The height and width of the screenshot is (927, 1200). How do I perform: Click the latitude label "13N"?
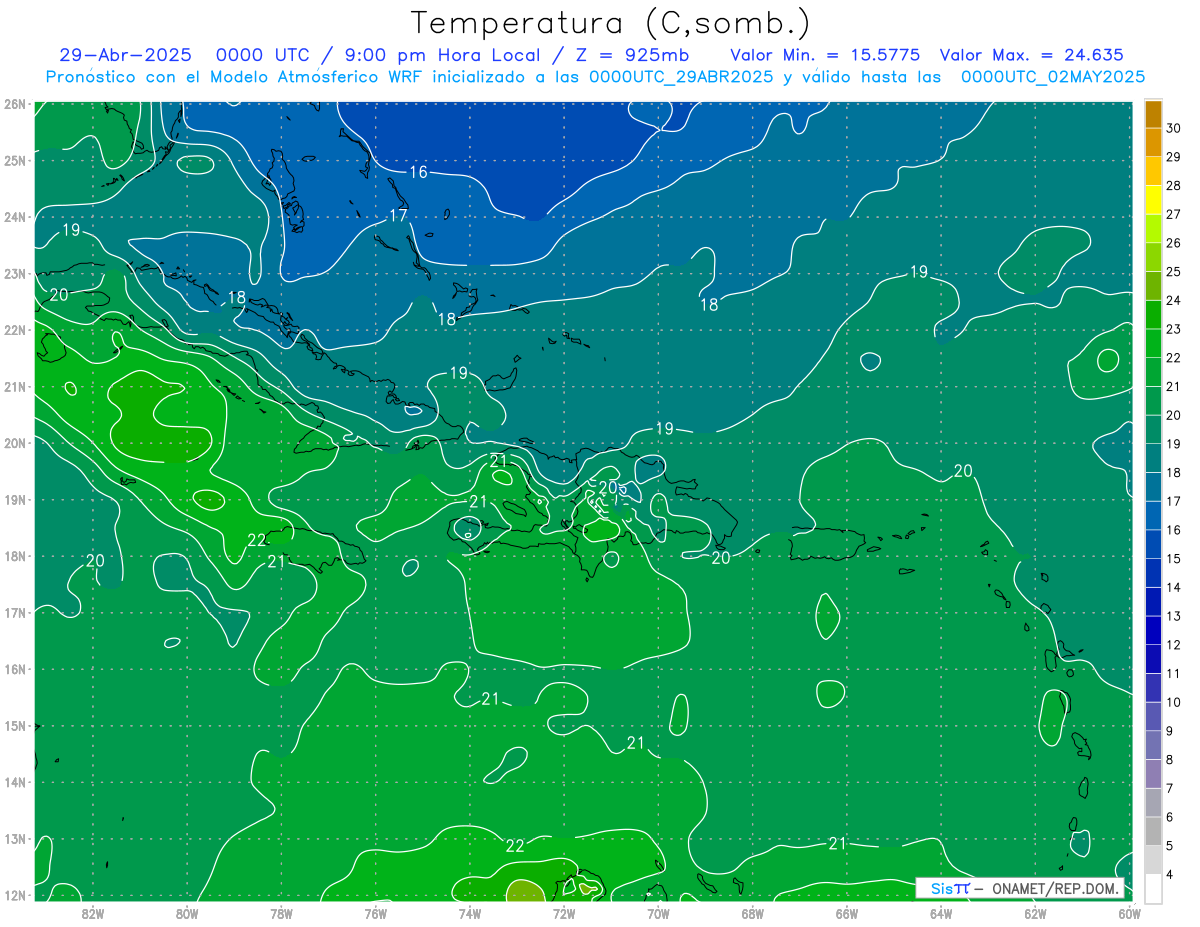click(14, 838)
